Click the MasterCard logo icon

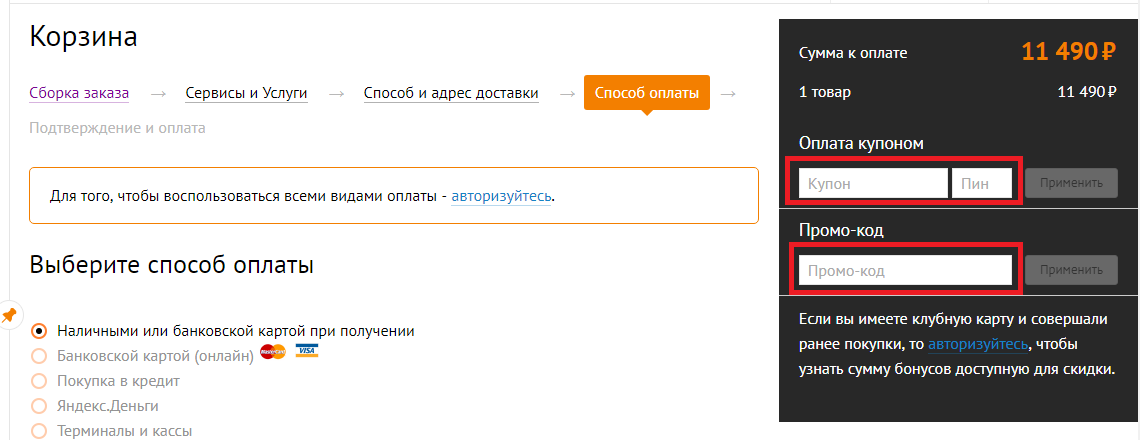(272, 352)
